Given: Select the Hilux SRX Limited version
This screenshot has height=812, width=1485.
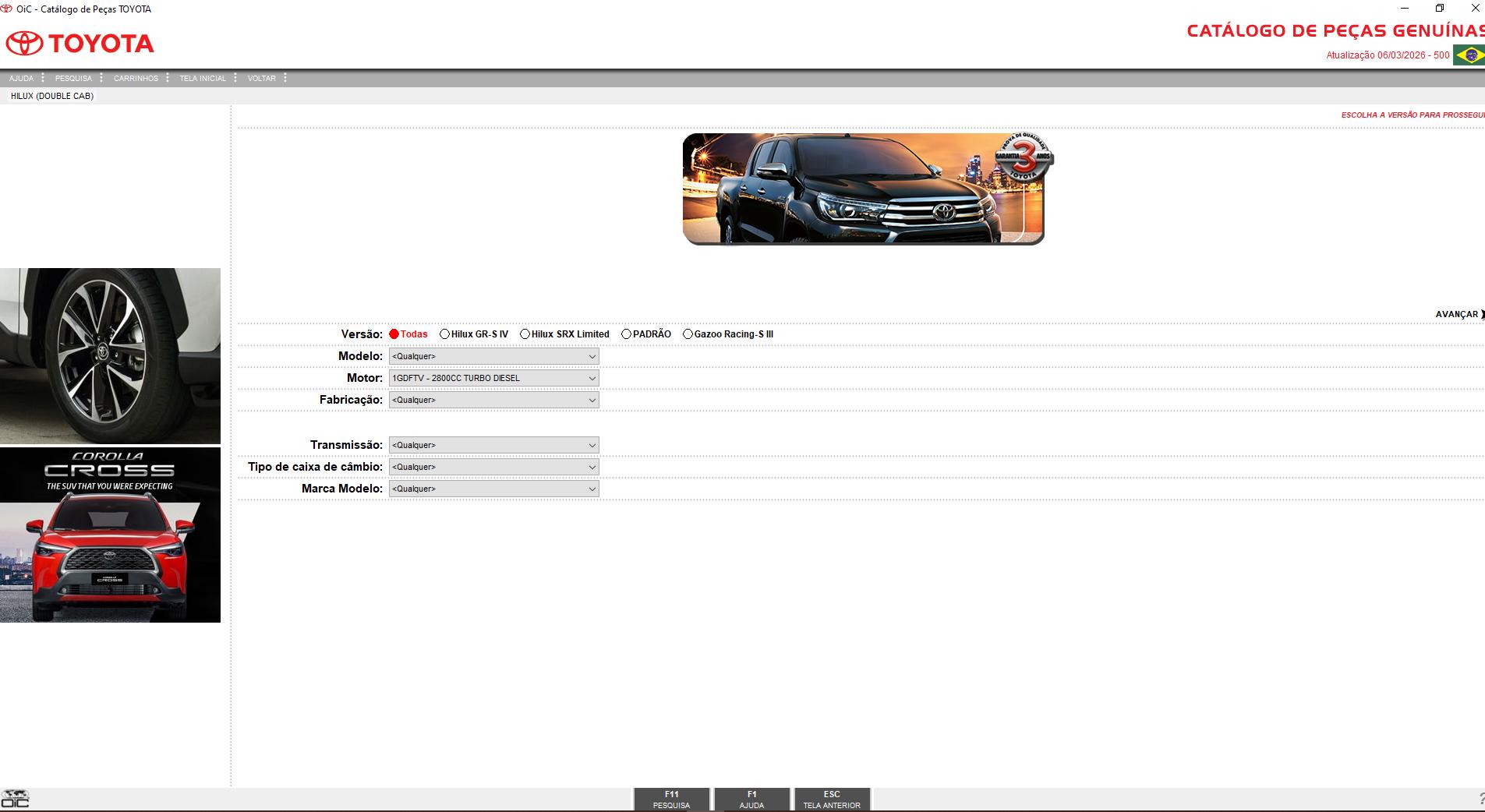Looking at the screenshot, I should [x=525, y=334].
